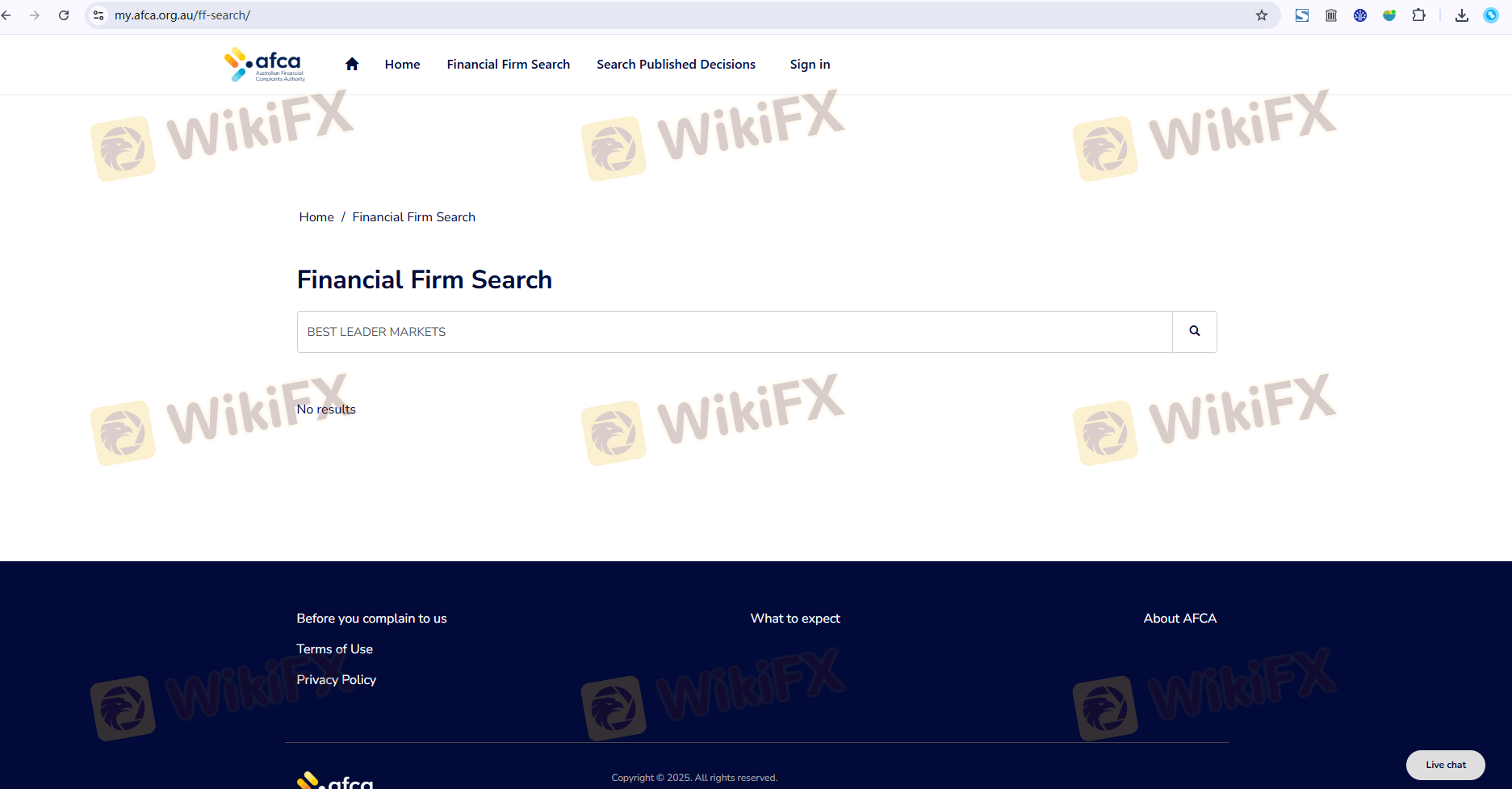Click the Home breadcrumb link
The height and width of the screenshot is (789, 1512).
coord(316,217)
